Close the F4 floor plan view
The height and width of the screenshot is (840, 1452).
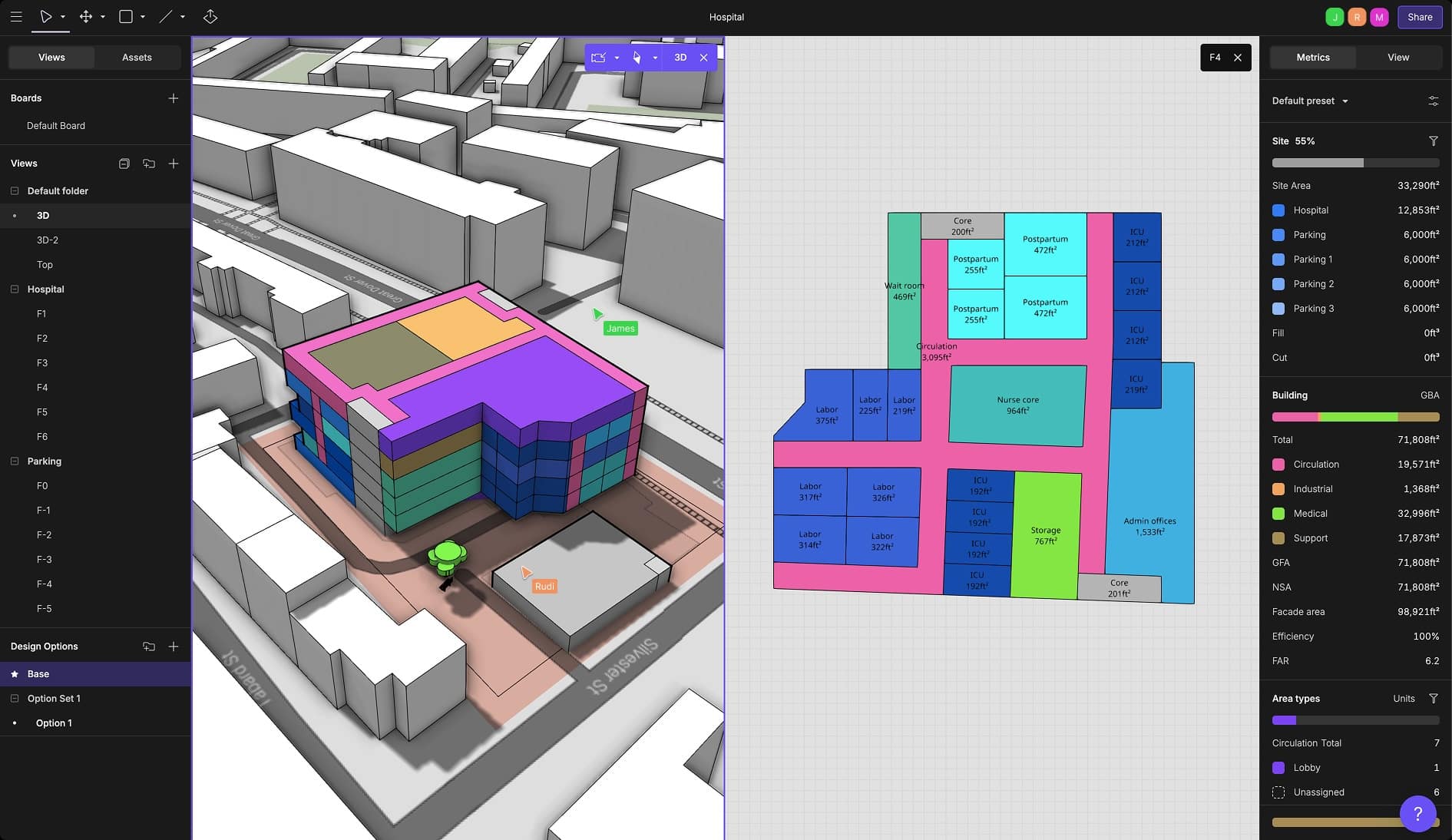click(1238, 58)
